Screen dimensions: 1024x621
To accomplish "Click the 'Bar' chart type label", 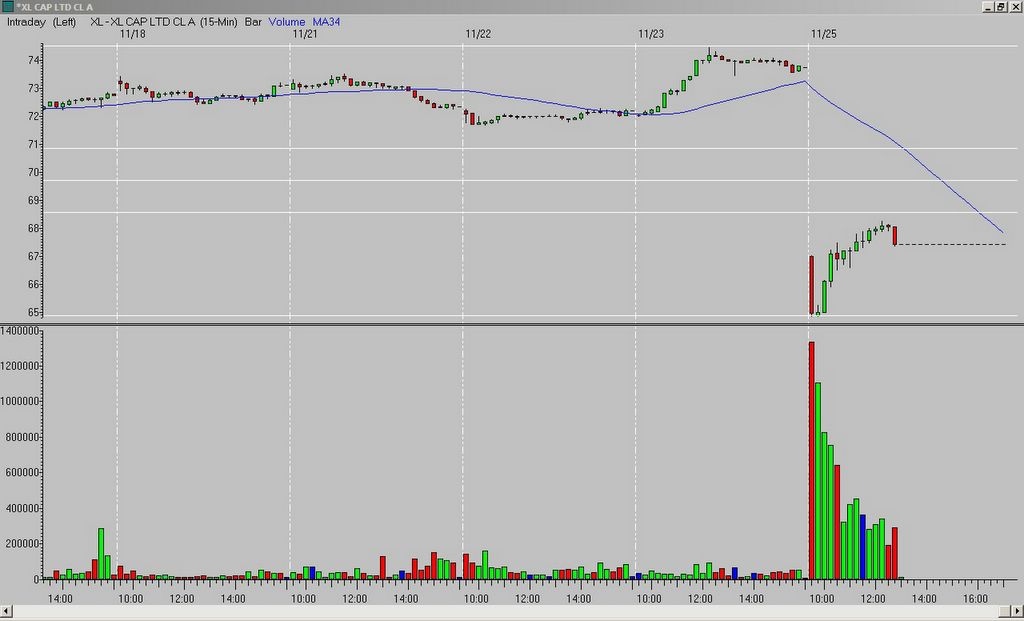I will (x=253, y=22).
